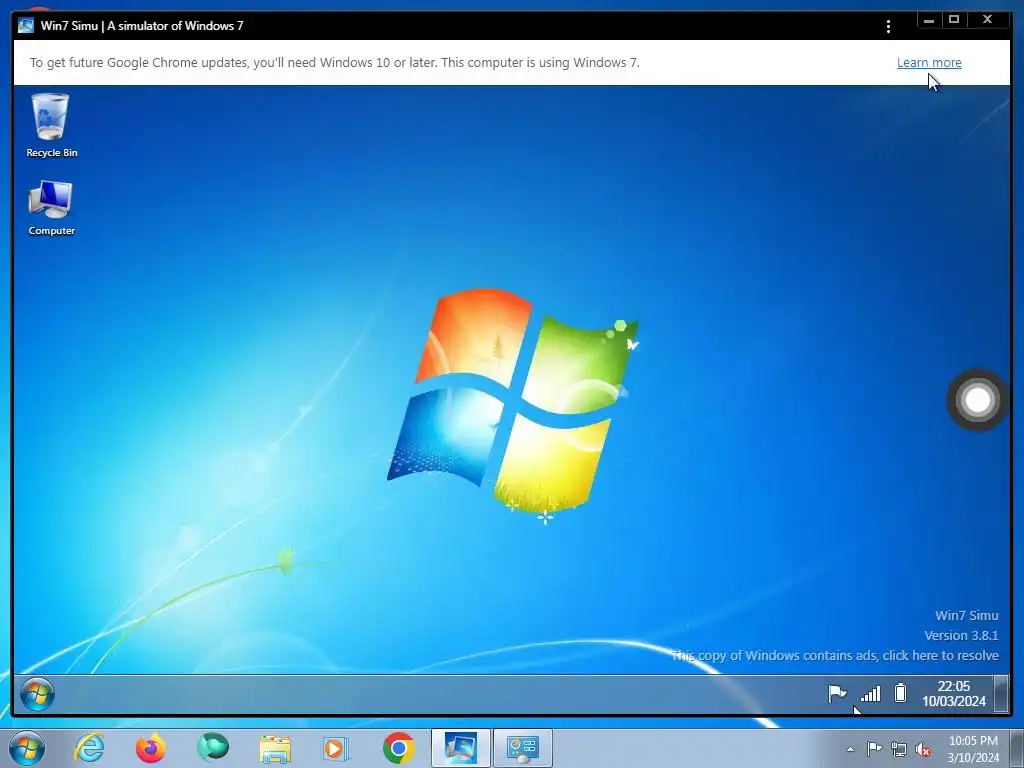
Task: Open the Win7 Simu three-dot menu
Action: (x=888, y=26)
